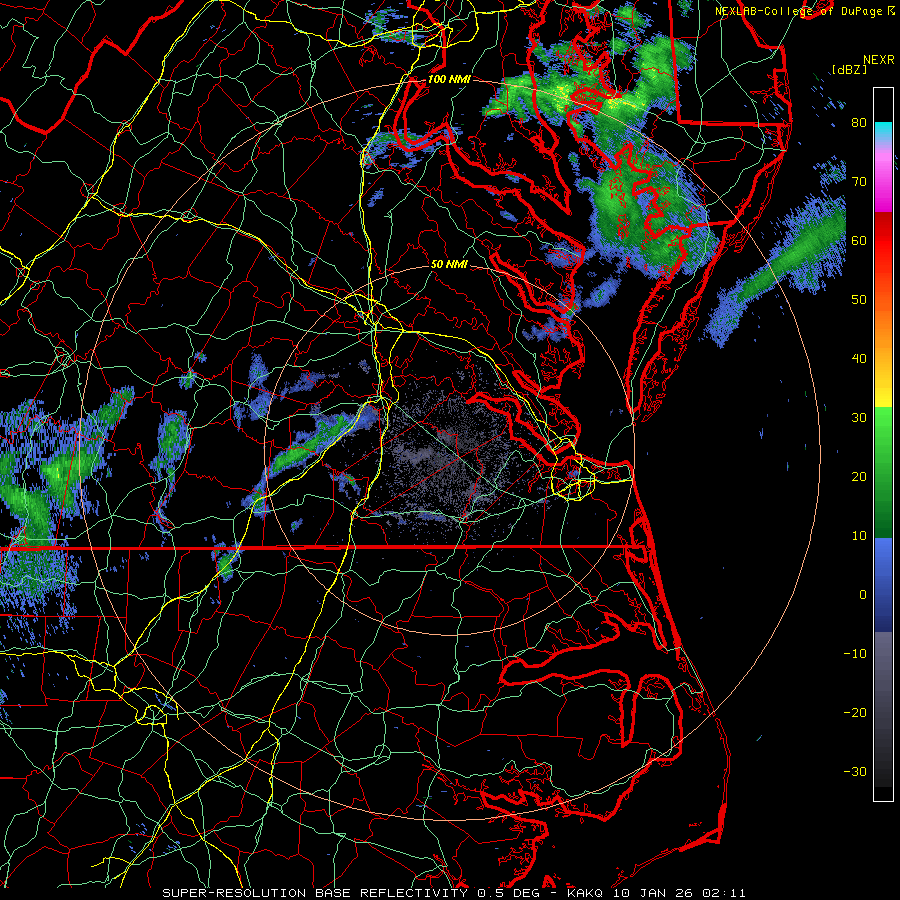Click the 80 dBZ scale value
Image resolution: width=900 pixels, height=900 pixels.
[859, 123]
